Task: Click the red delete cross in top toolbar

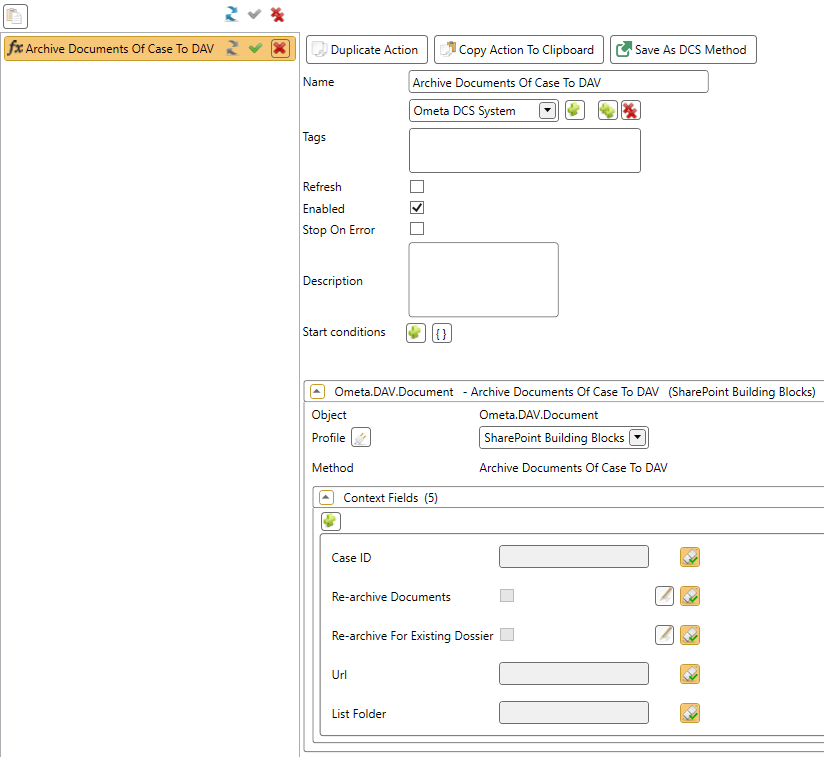Action: (x=277, y=15)
